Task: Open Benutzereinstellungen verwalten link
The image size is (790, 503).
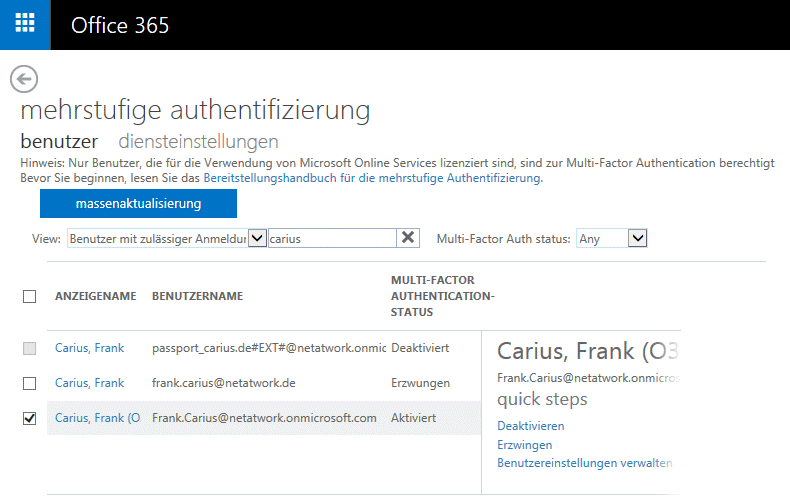Action: pos(584,463)
